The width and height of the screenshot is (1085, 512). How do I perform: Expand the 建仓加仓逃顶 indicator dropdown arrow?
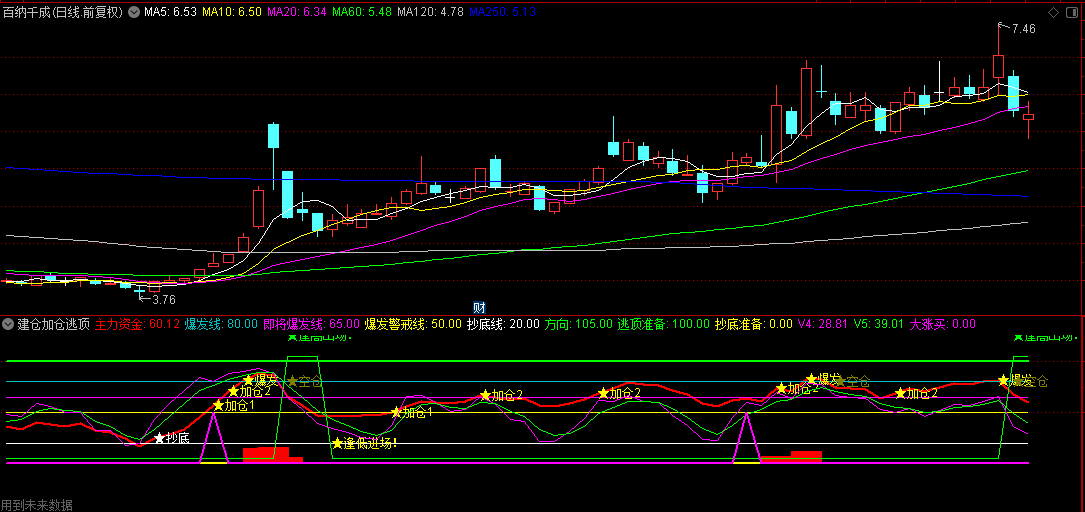[x=9, y=324]
